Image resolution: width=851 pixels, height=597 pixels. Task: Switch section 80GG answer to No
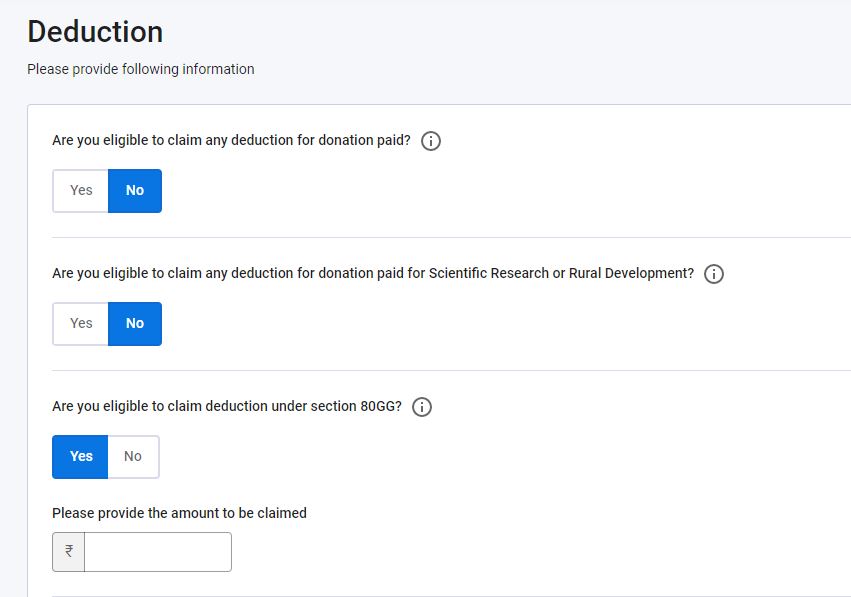tap(133, 456)
